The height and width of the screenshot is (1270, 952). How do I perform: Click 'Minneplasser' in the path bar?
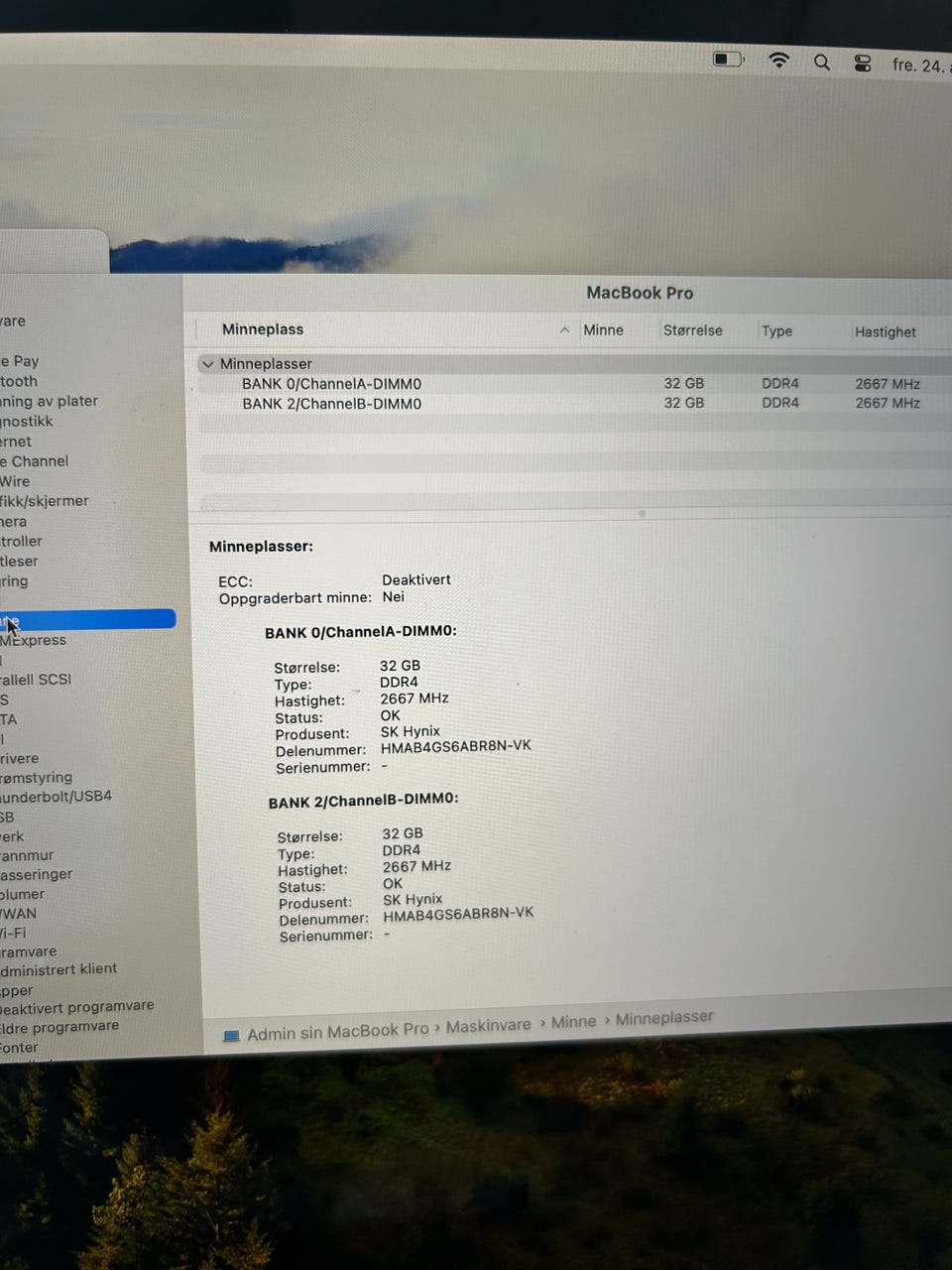point(664,1018)
